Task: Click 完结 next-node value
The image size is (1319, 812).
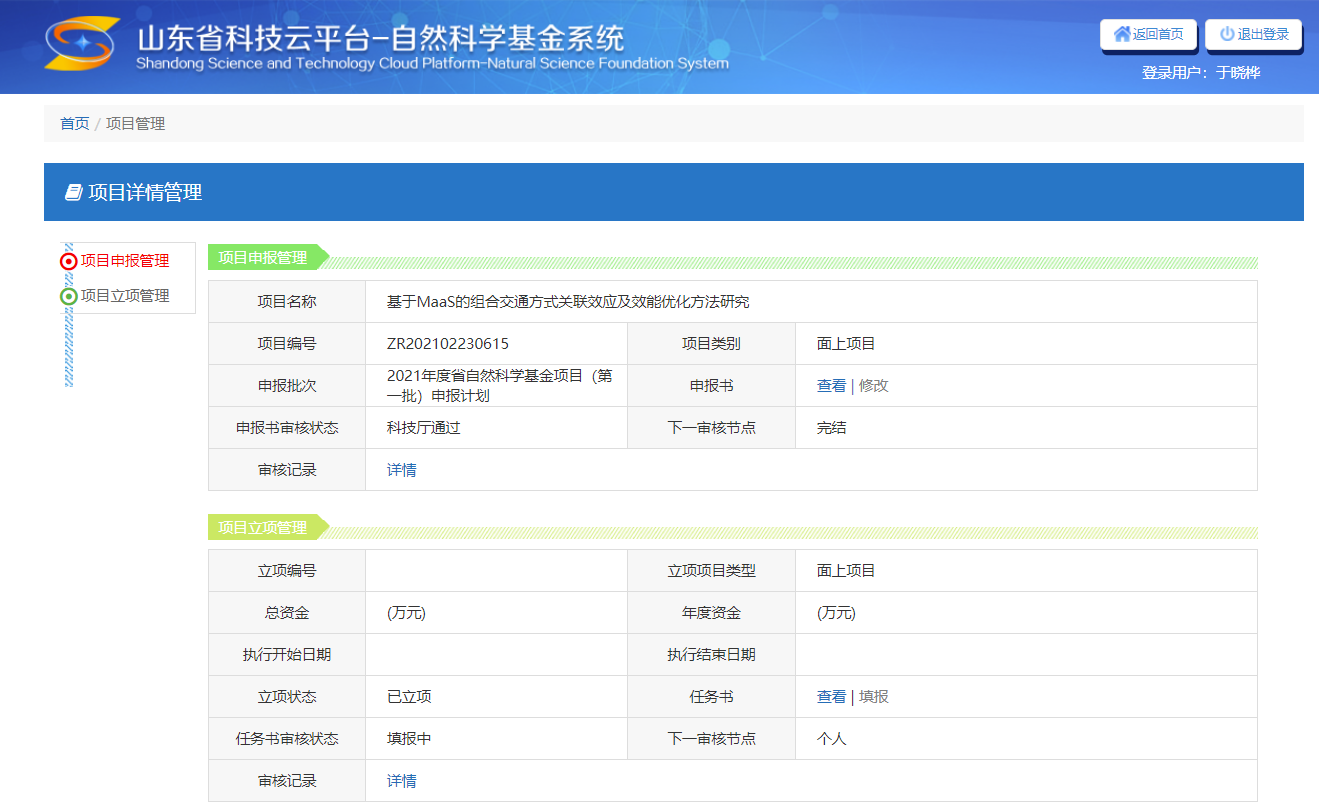Action: point(831,428)
